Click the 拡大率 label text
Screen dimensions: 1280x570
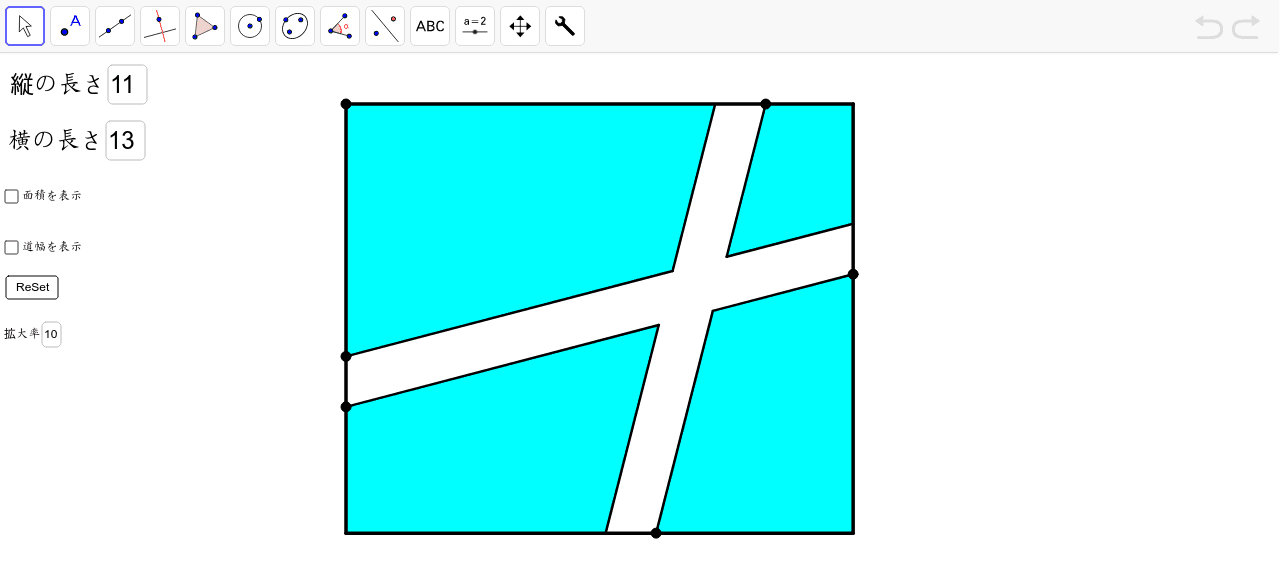pyautogui.click(x=22, y=334)
